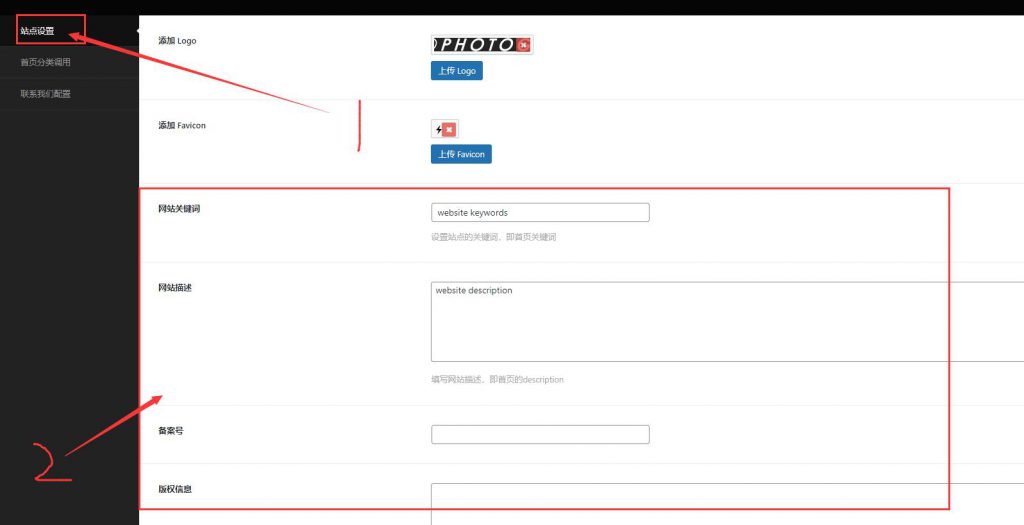Screen dimensions: 1024x525
Task: Click the lightning bolt favicon preview
Action: (438, 129)
